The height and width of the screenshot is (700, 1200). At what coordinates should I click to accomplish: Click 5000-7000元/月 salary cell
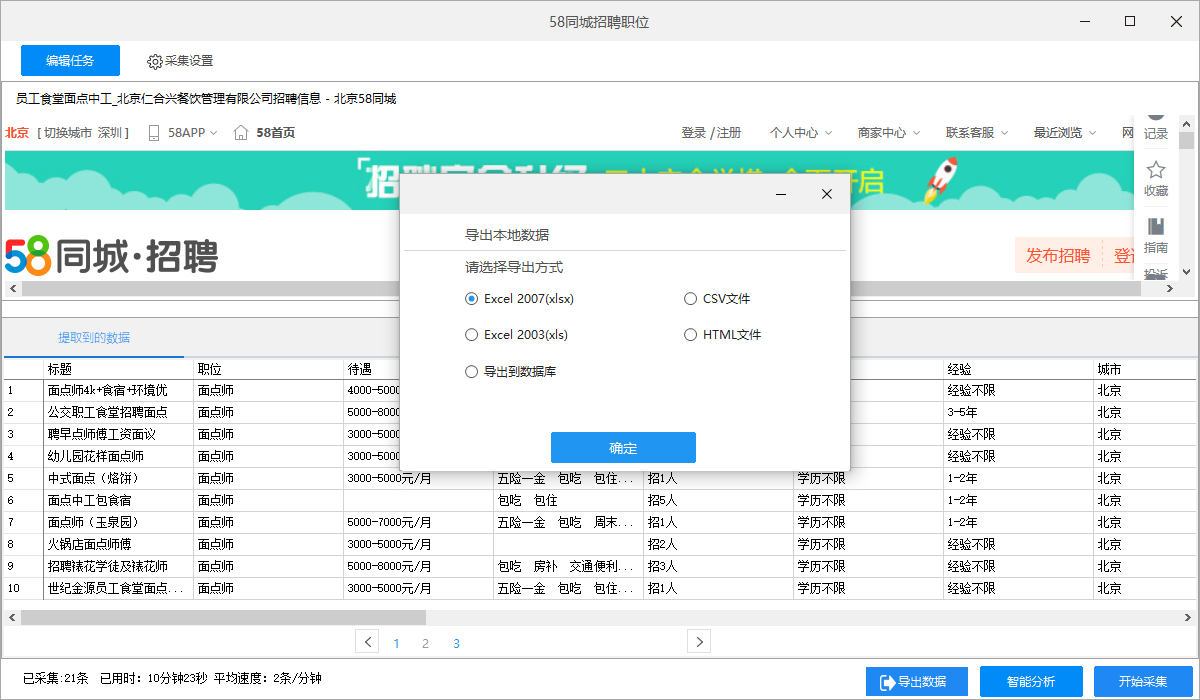[419, 522]
